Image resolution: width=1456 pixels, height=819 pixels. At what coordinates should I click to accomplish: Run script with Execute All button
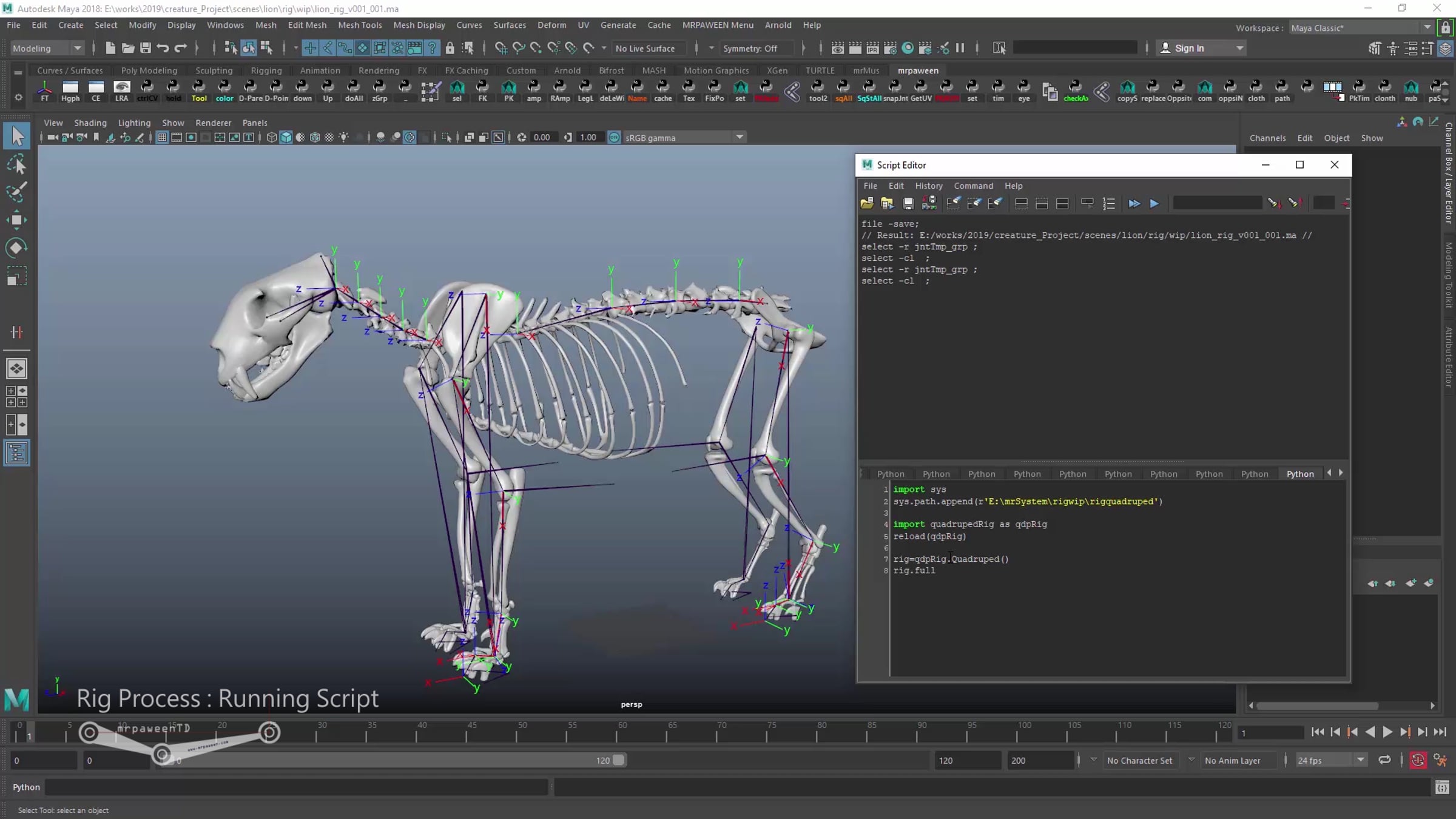1134,204
